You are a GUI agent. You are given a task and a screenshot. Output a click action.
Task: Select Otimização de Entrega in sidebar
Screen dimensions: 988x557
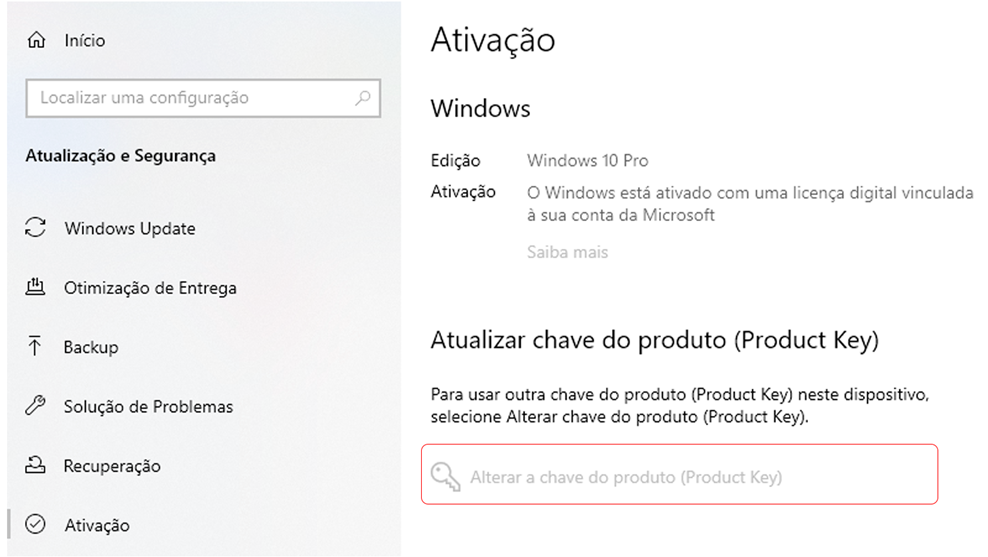pyautogui.click(x=150, y=288)
